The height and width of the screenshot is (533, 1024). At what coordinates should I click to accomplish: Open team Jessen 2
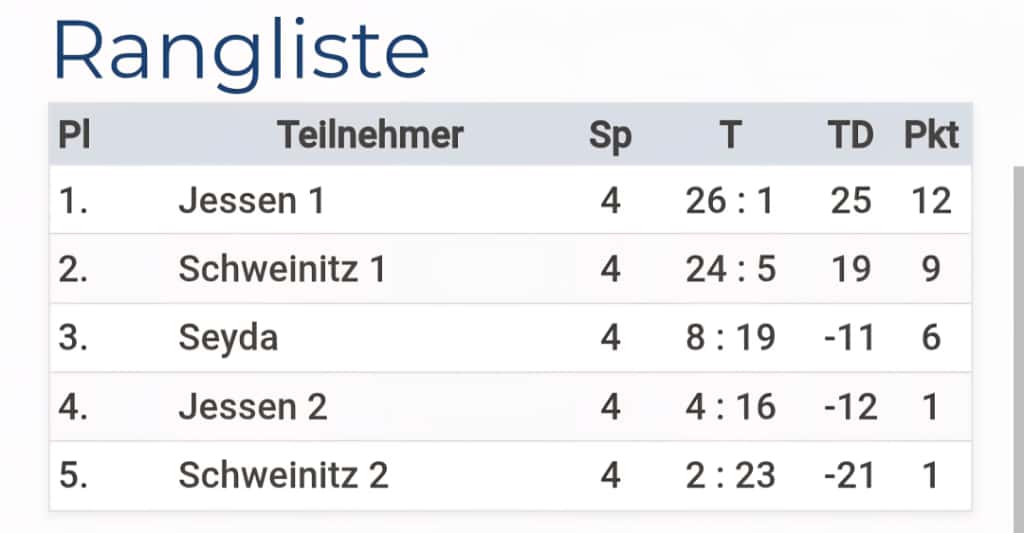point(252,407)
